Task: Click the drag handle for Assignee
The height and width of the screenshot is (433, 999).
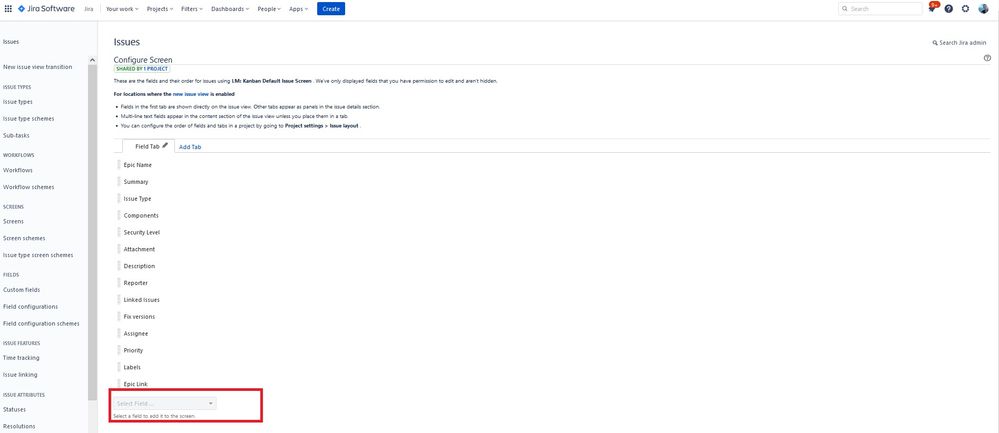Action: (119, 333)
